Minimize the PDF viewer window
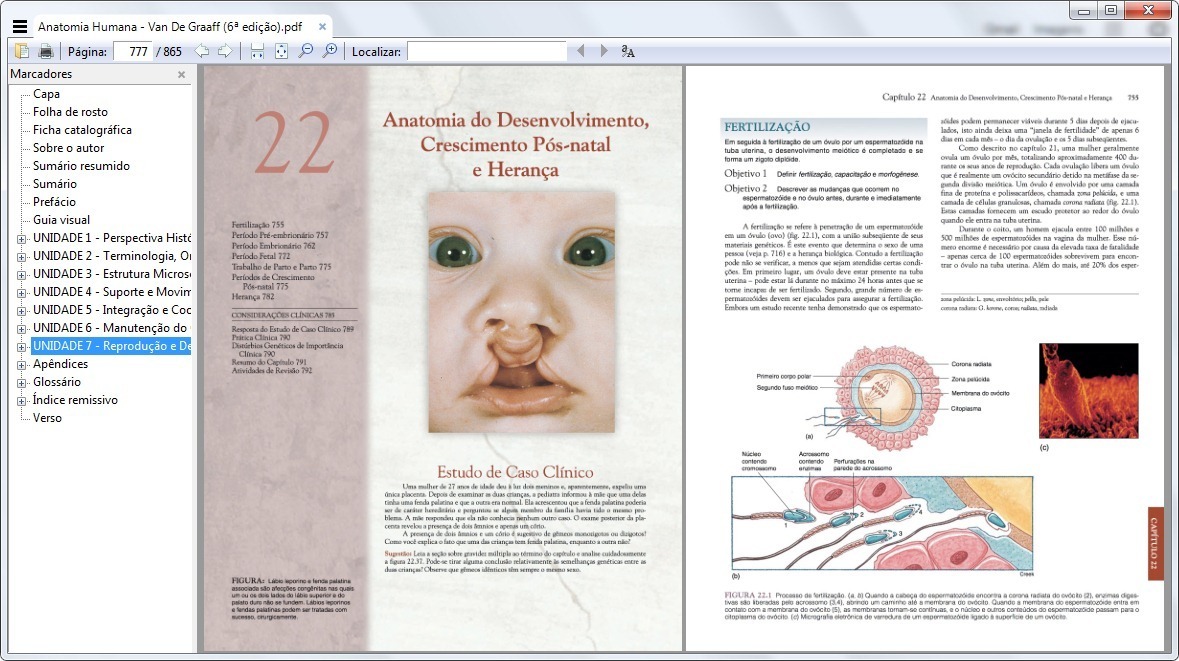The width and height of the screenshot is (1179, 661). (1084, 11)
